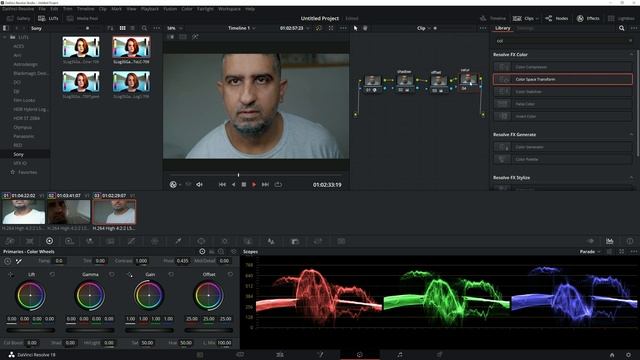This screenshot has height=360, width=640.
Task: Select the Sony LUT folder
Action: tap(18, 154)
